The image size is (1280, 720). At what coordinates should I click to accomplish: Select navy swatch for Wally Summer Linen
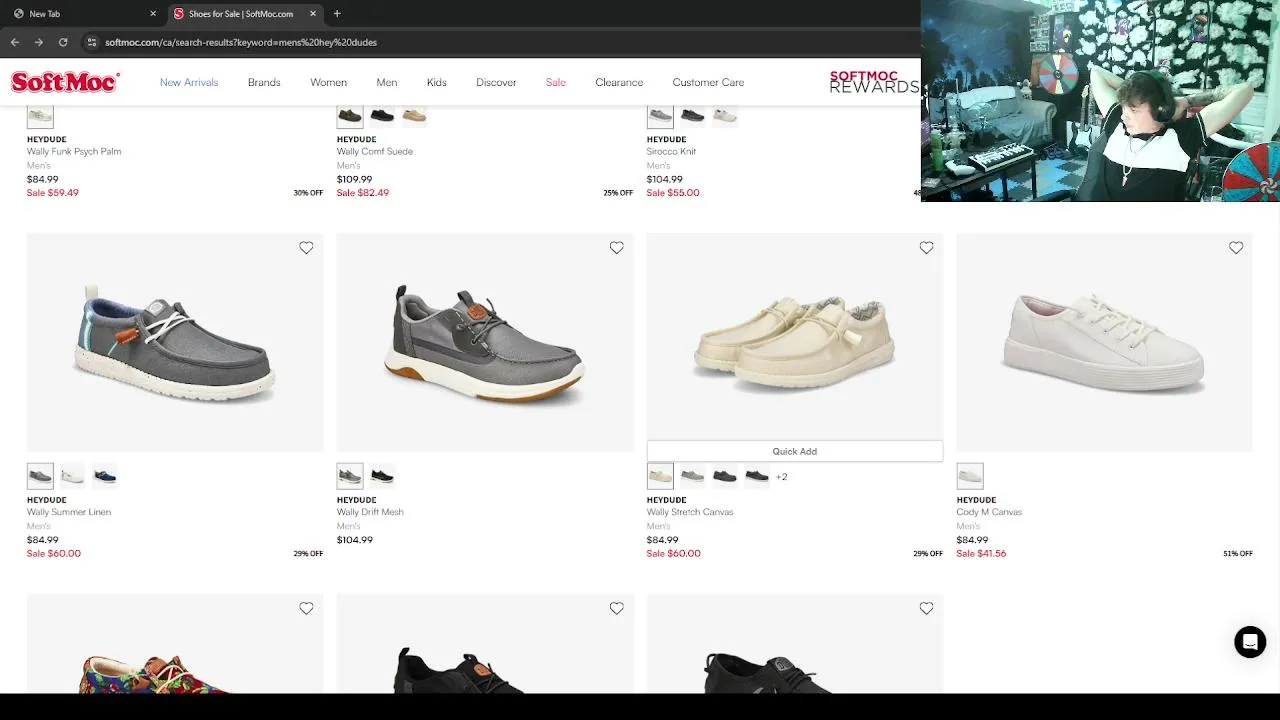click(x=104, y=476)
